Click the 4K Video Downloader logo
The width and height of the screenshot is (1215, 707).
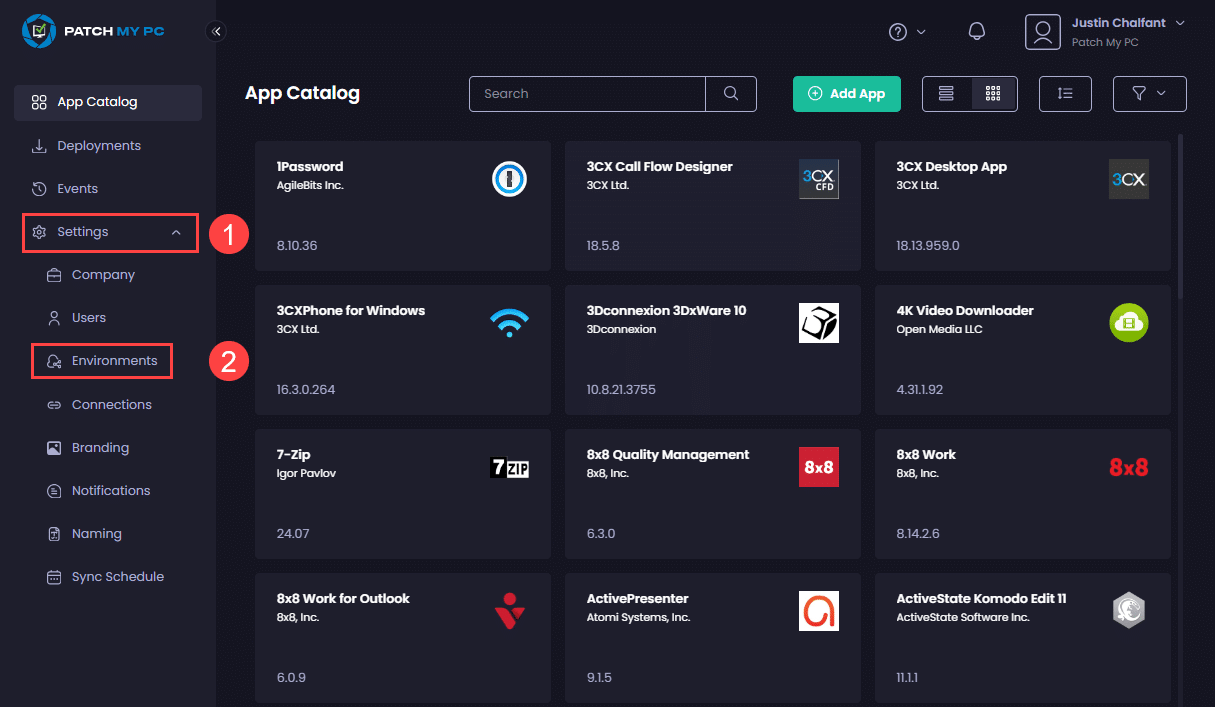(1129, 323)
